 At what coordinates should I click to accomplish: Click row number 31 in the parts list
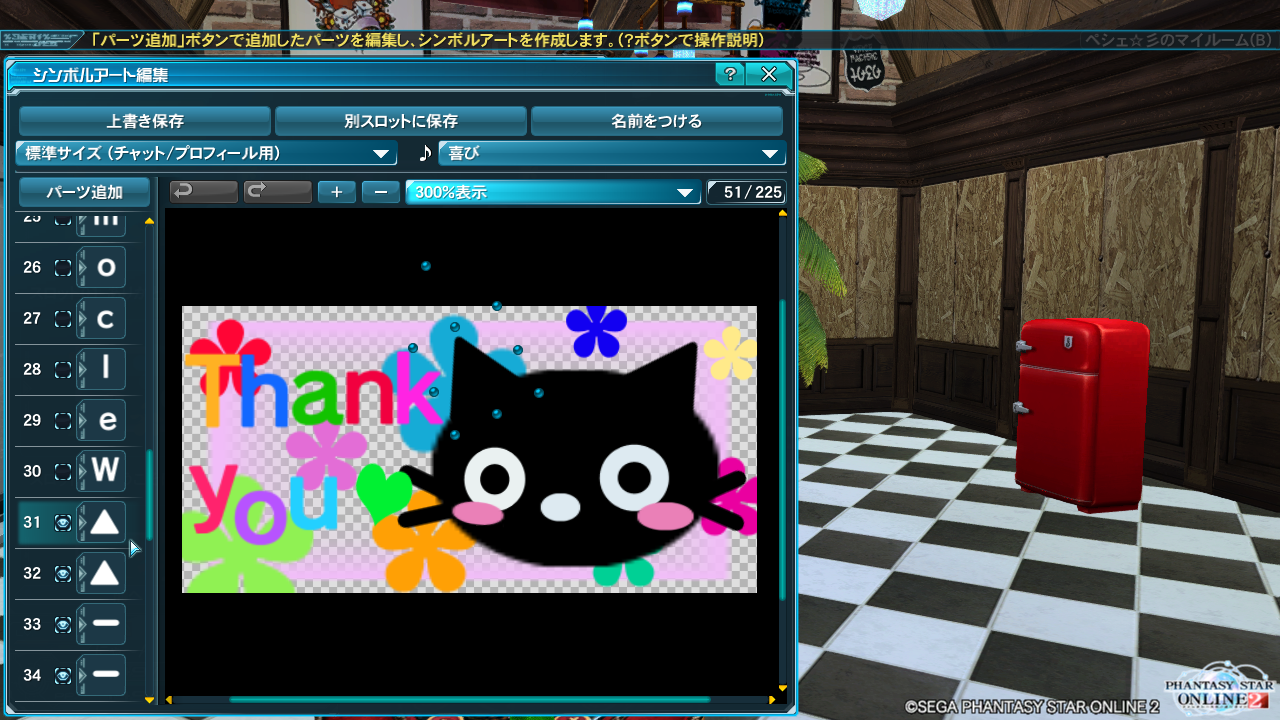tap(32, 522)
